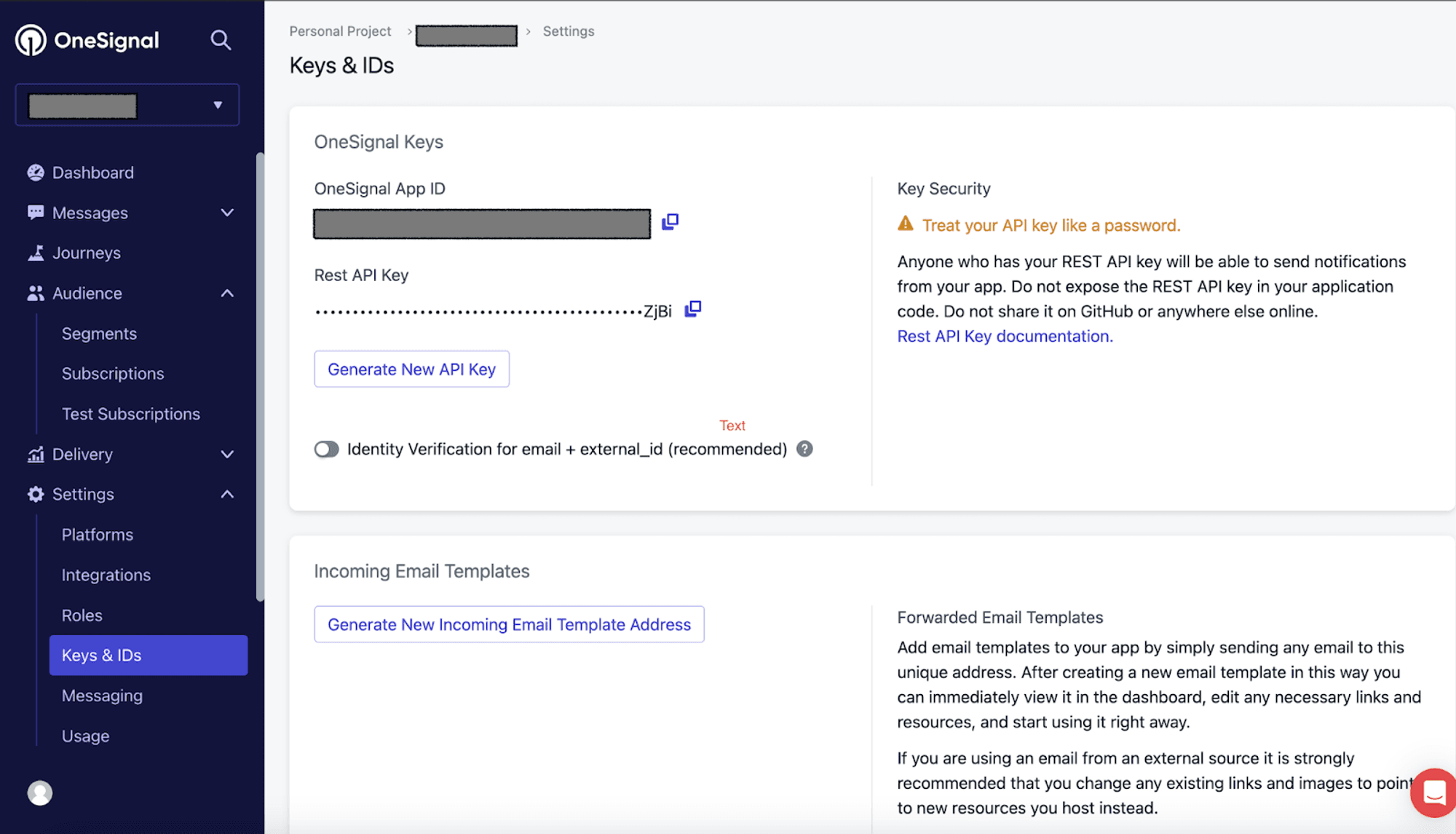Click the OneSignal logo
The height and width of the screenshot is (834, 1456).
(x=87, y=40)
